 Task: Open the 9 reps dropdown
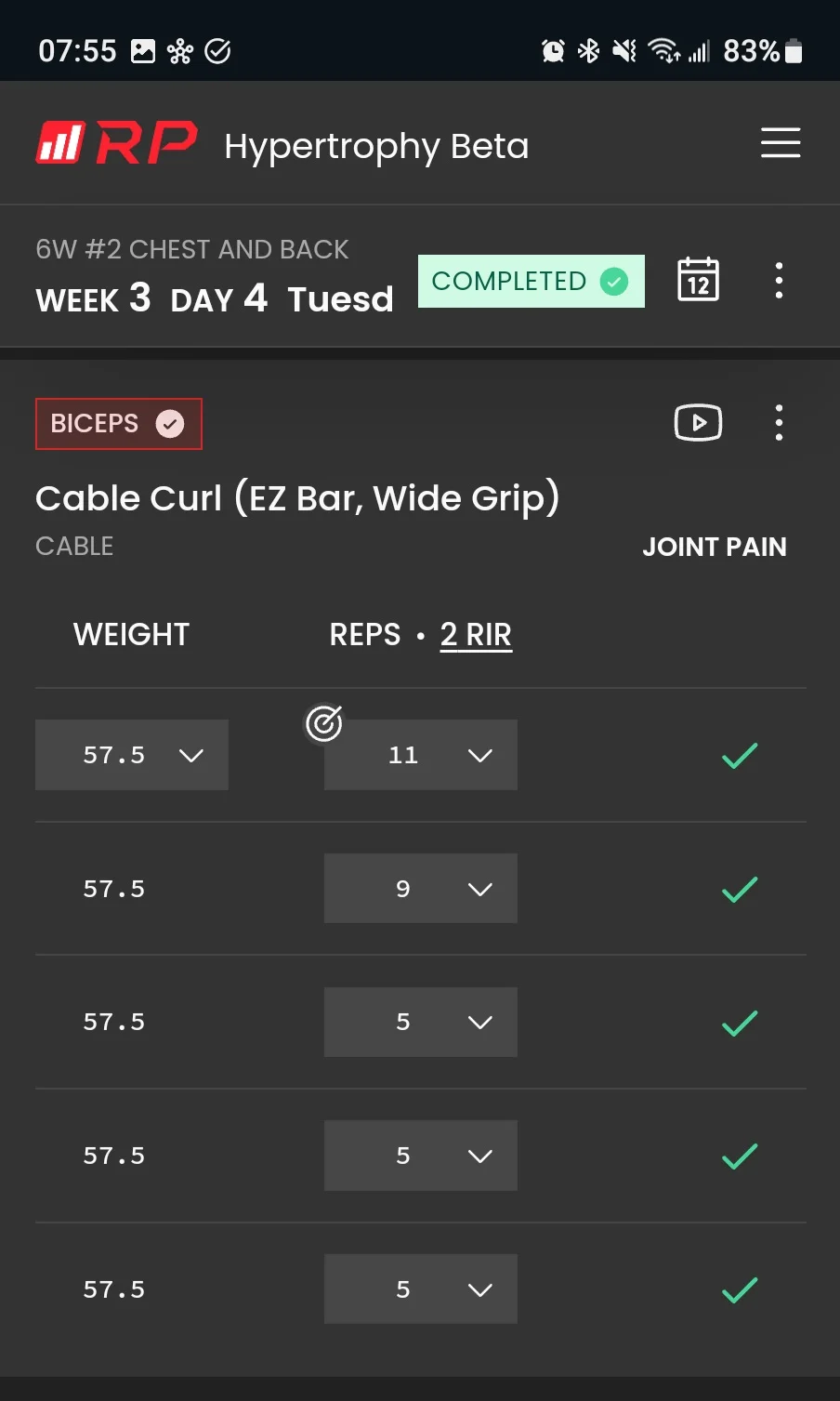click(x=421, y=889)
